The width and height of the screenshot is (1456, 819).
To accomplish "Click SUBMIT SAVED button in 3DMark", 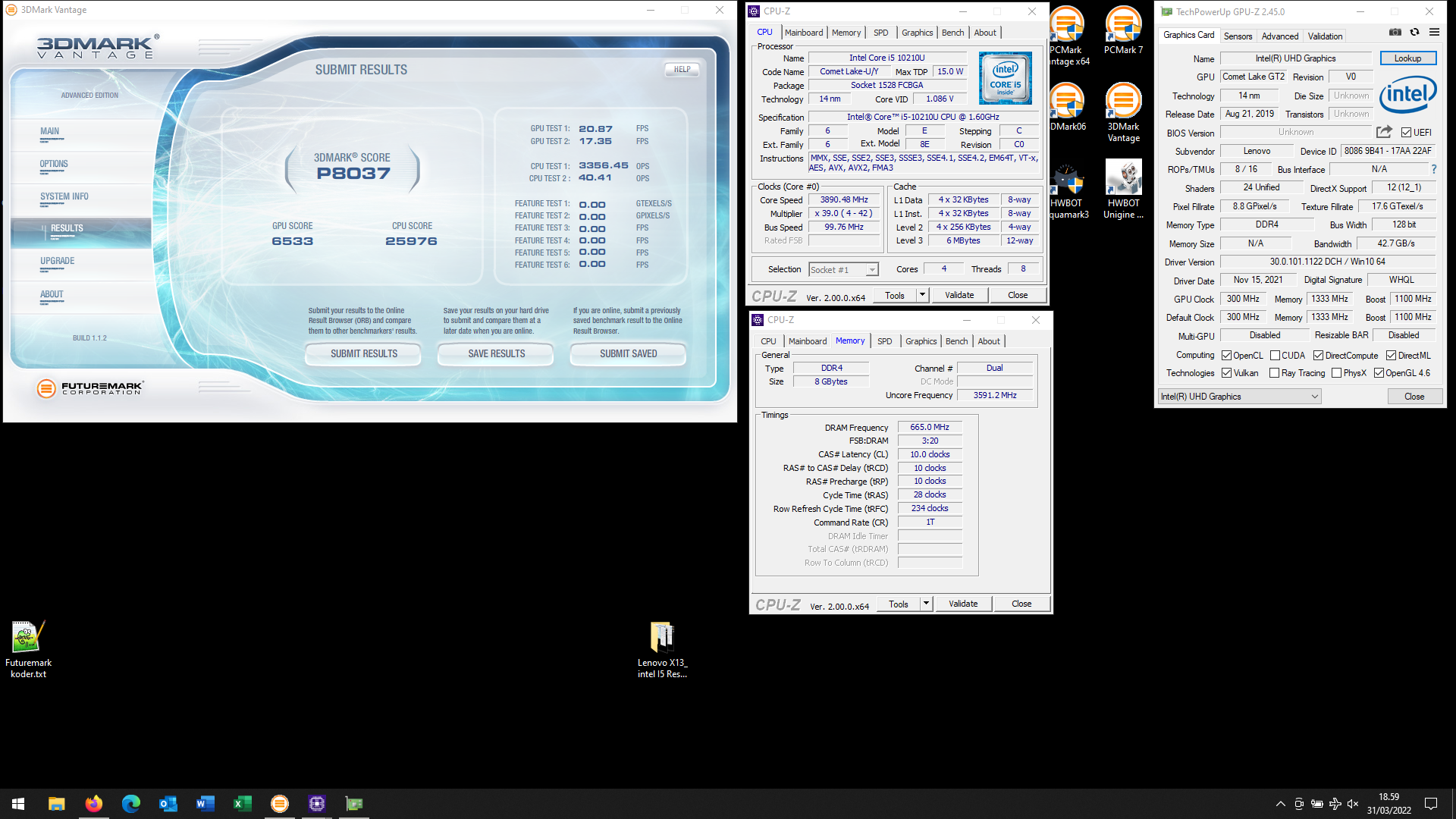I will 628,353.
